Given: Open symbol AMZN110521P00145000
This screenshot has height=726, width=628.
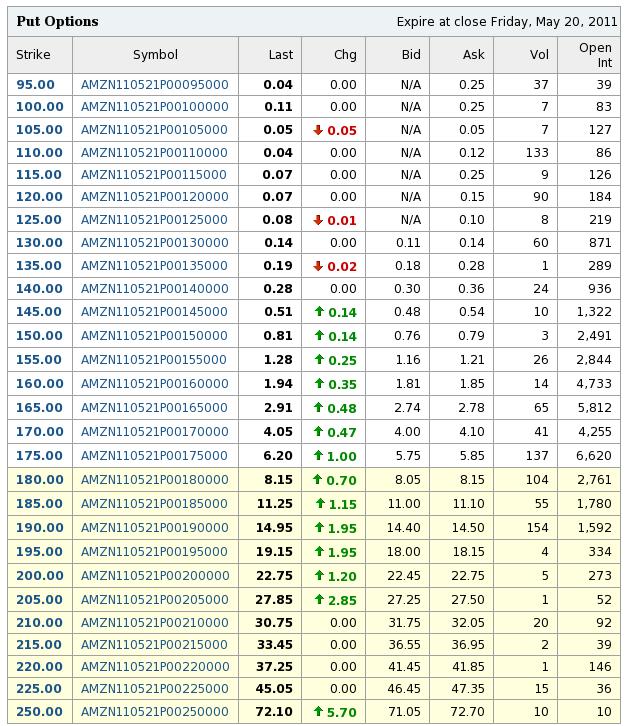Looking at the screenshot, I should tap(154, 312).
